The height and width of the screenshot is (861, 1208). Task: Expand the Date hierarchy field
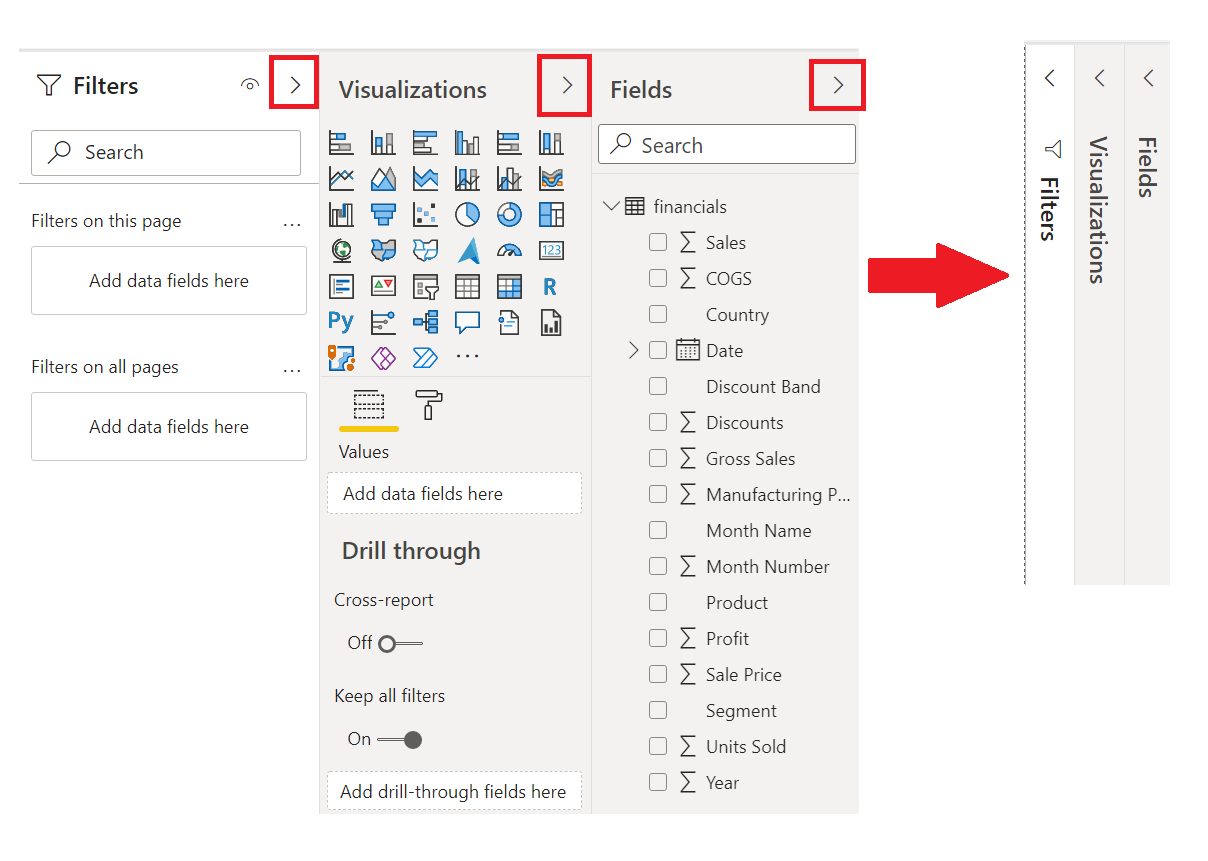633,350
